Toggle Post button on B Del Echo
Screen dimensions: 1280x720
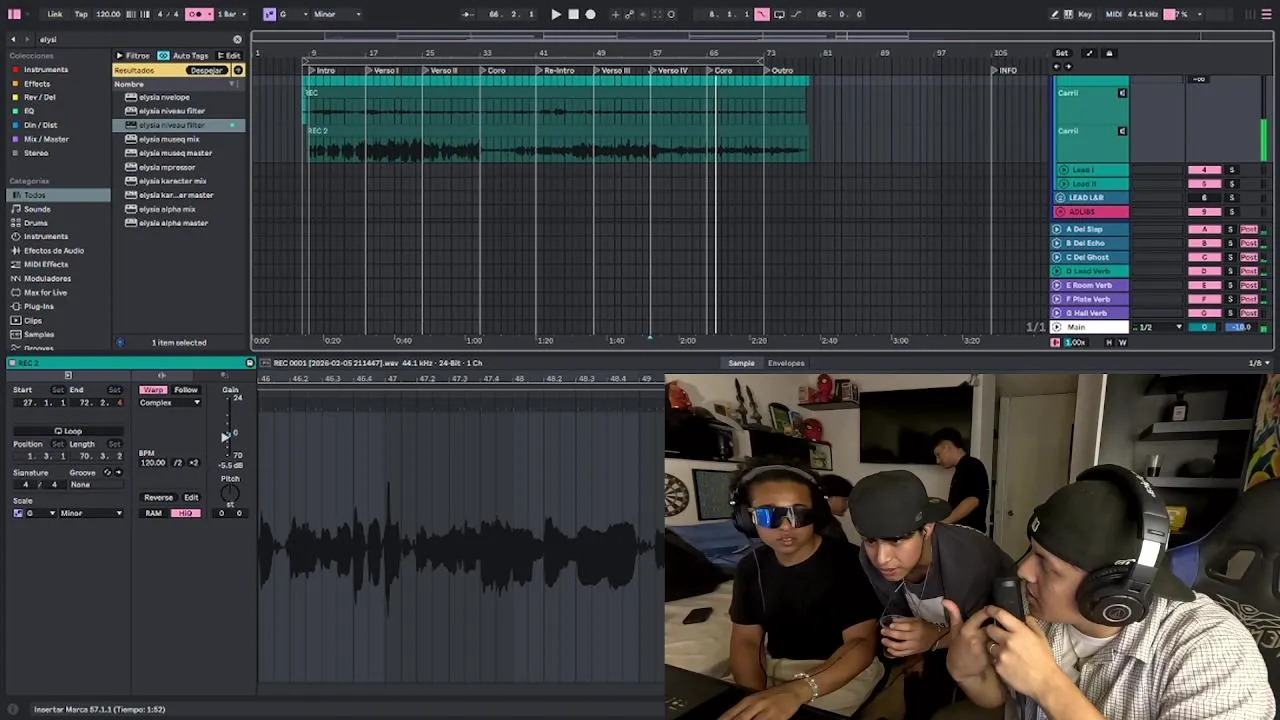tap(1248, 243)
